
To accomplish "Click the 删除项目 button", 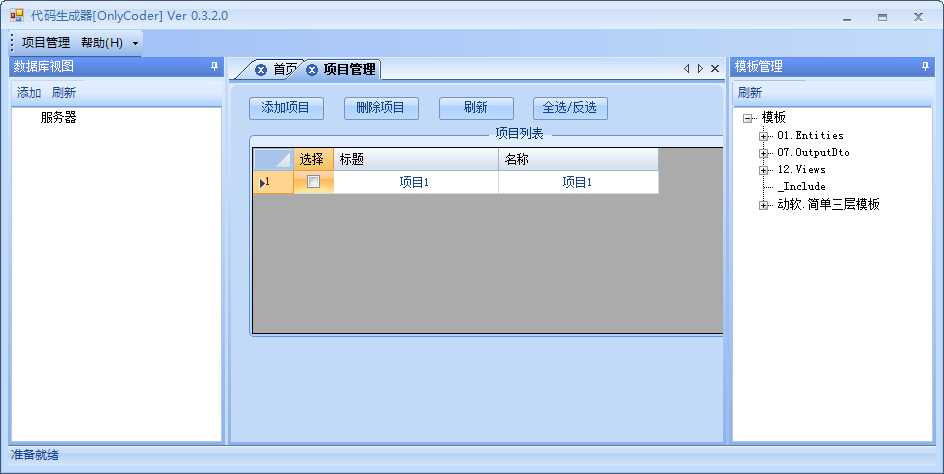I will [381, 108].
